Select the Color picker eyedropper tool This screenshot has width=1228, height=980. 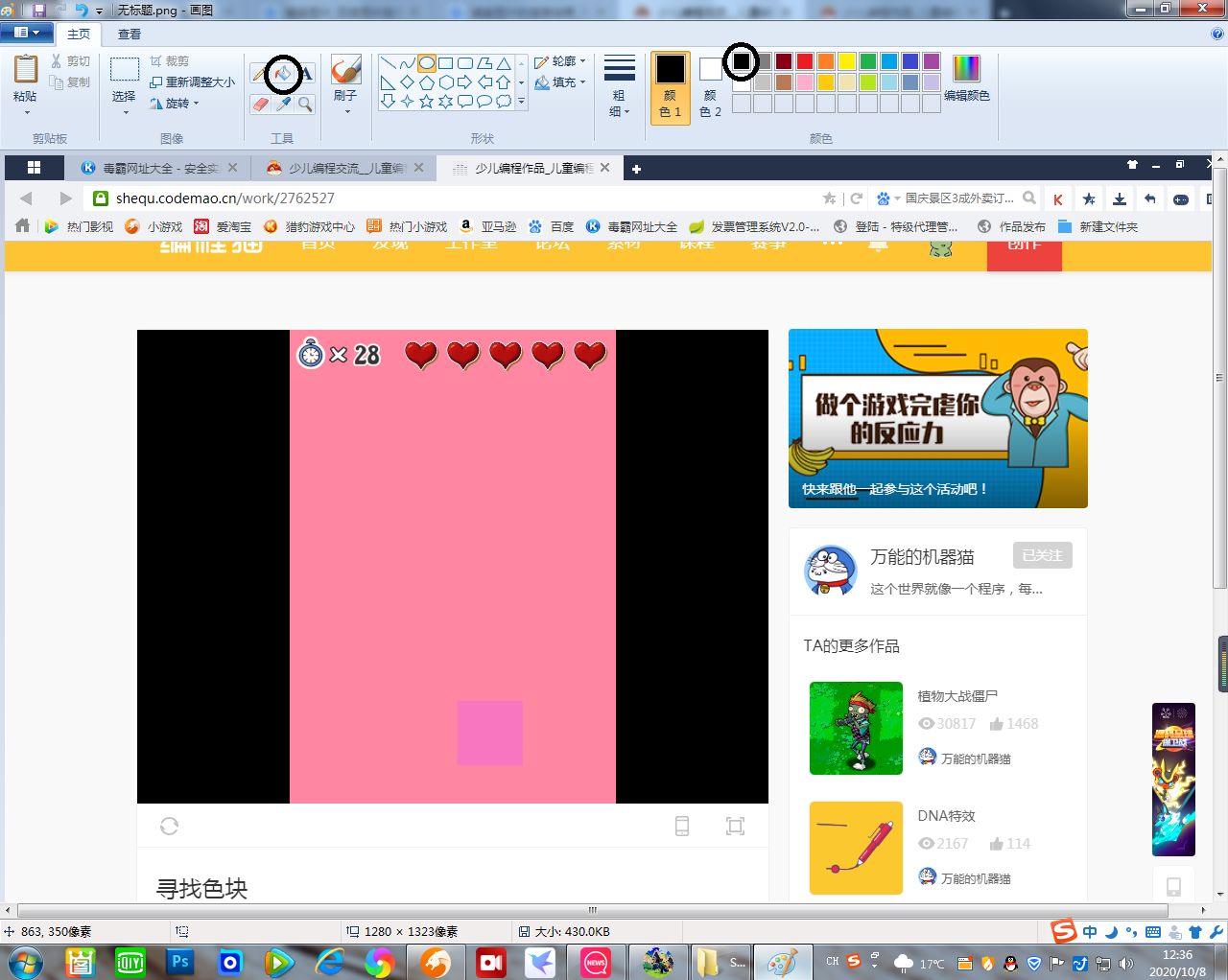tap(283, 104)
